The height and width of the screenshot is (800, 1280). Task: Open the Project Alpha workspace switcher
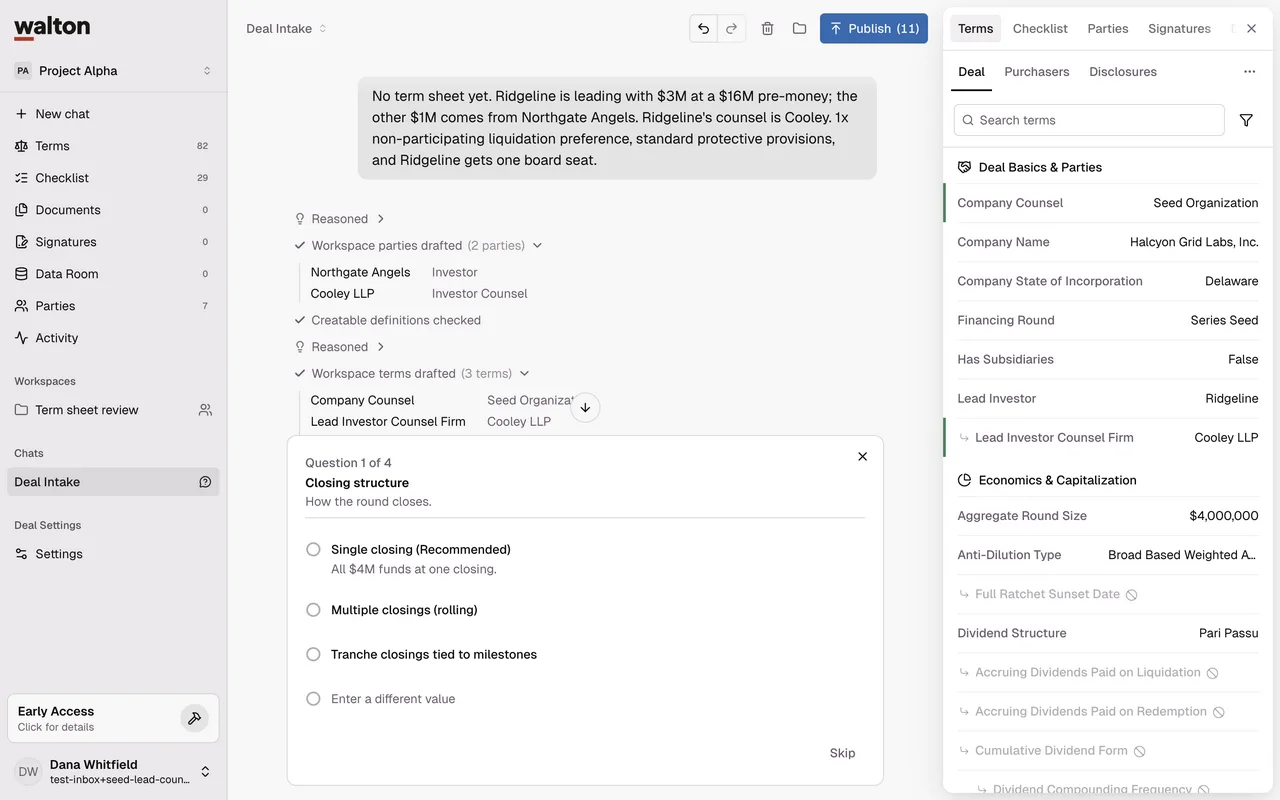[x=113, y=71]
